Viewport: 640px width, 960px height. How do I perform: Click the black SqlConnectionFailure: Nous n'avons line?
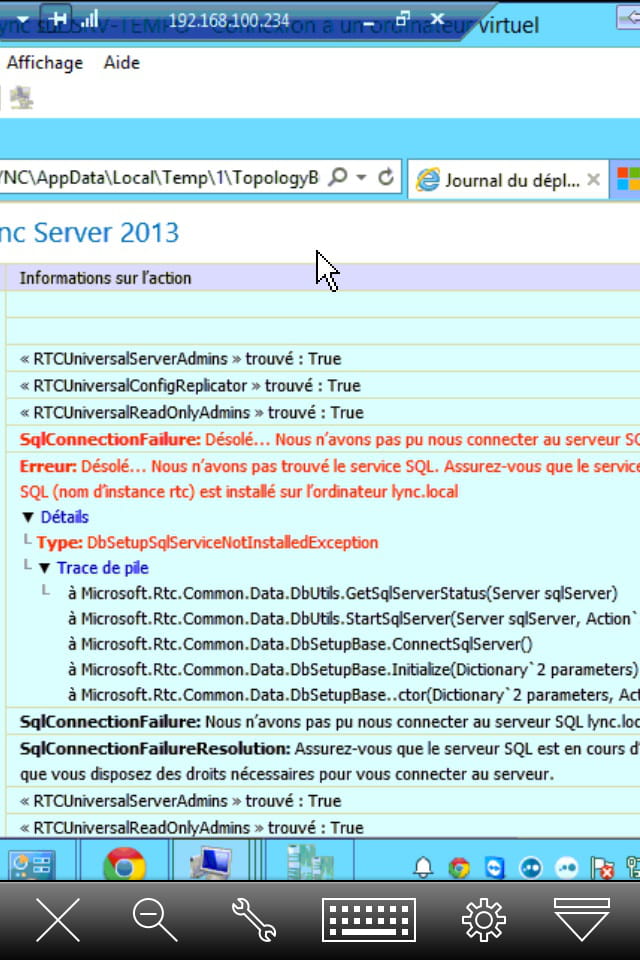pos(329,722)
